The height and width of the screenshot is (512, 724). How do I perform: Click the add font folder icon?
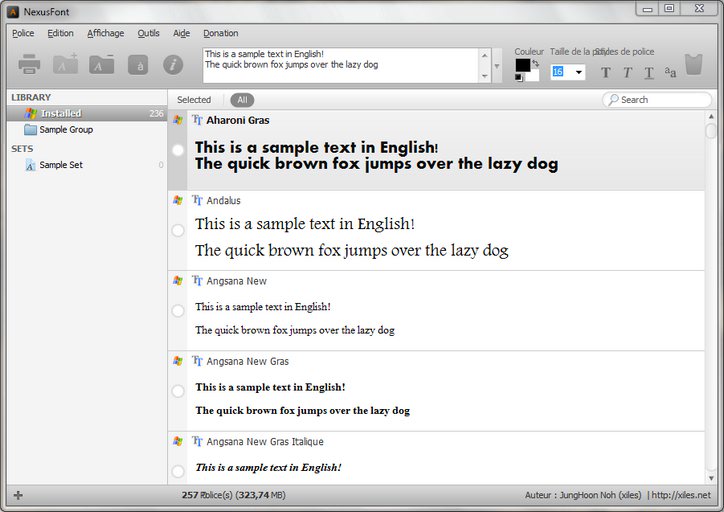click(x=65, y=65)
